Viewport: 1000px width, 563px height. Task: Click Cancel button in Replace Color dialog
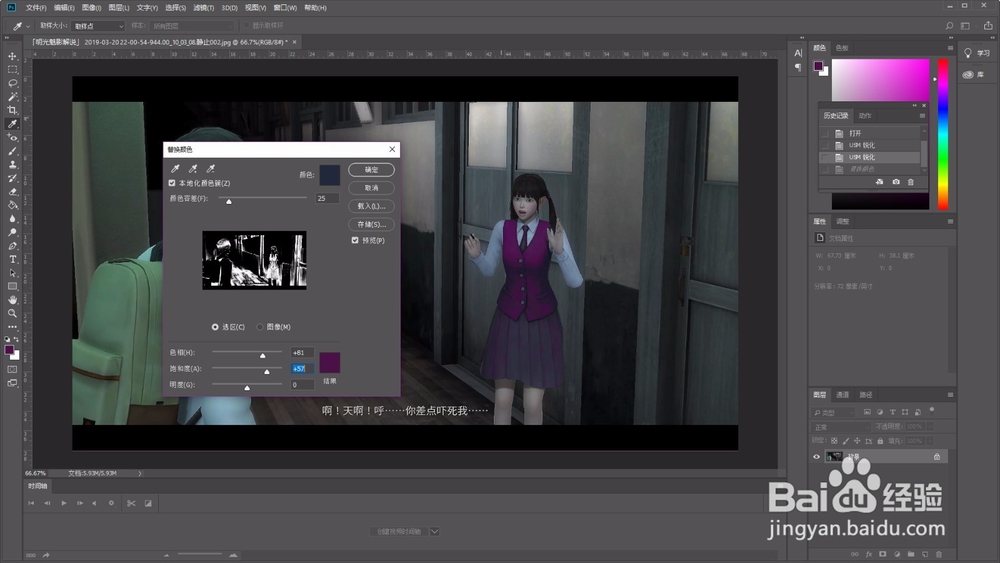371,188
